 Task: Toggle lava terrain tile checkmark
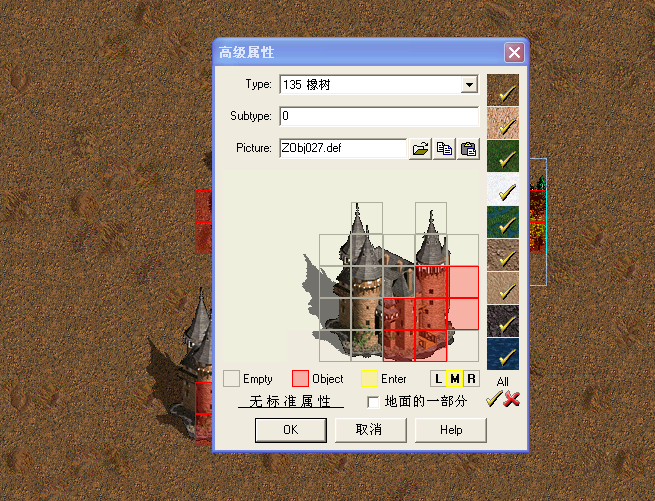[x=503, y=321]
